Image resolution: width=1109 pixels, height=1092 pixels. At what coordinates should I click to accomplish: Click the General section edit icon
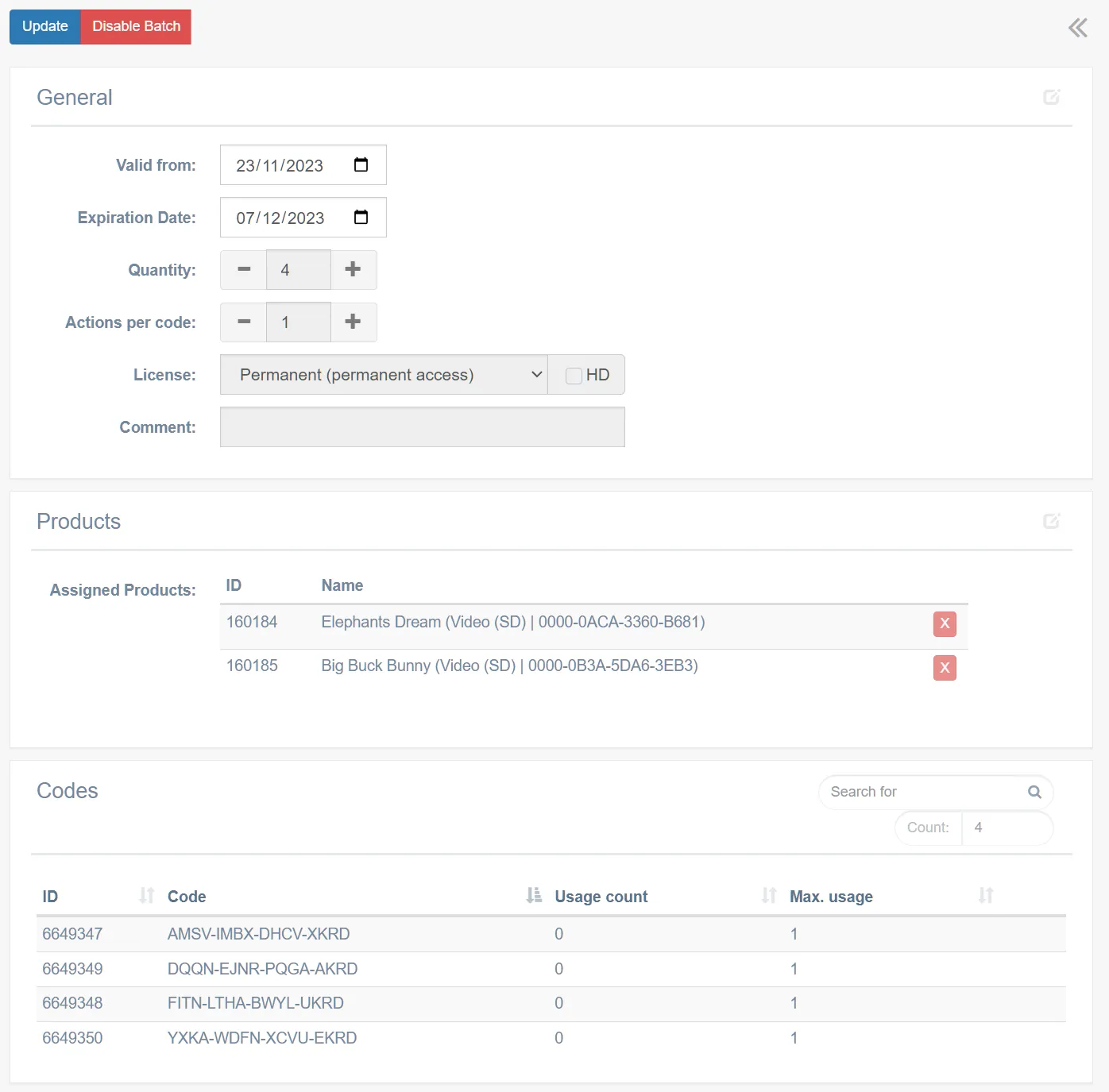click(x=1051, y=97)
